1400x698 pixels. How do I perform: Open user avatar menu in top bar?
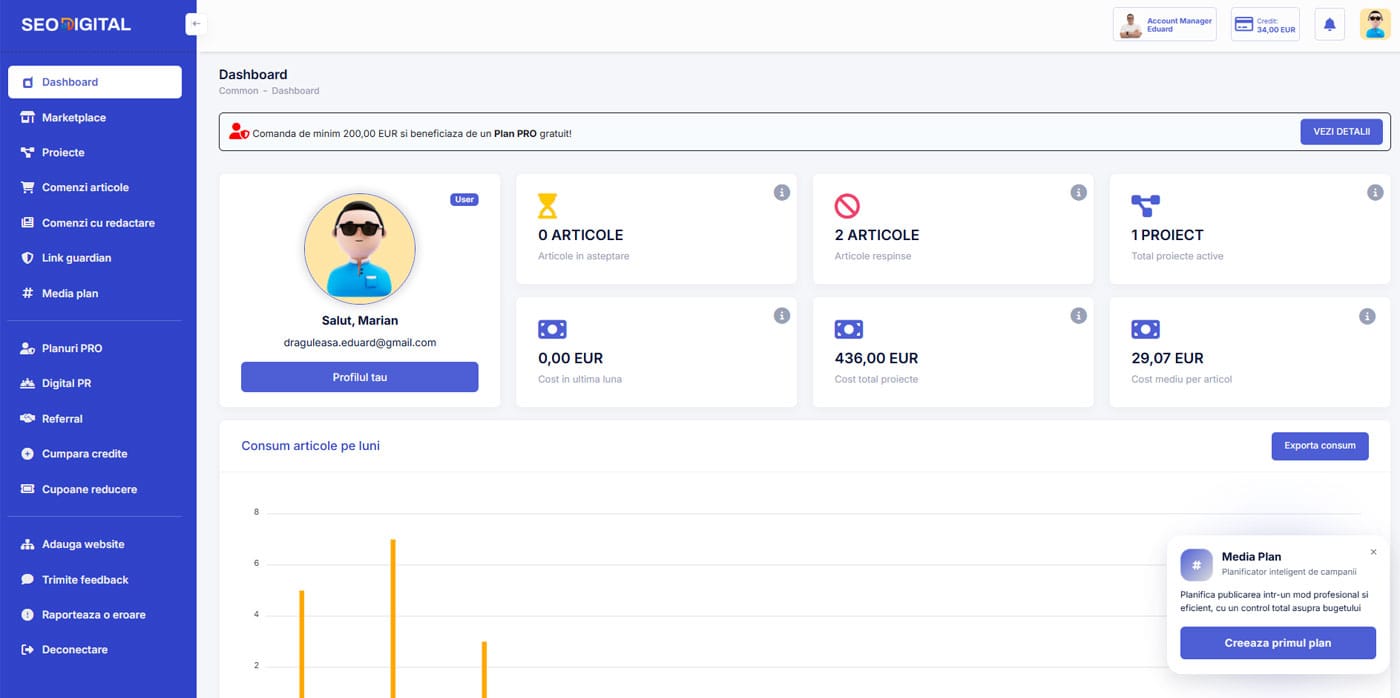[1375, 25]
